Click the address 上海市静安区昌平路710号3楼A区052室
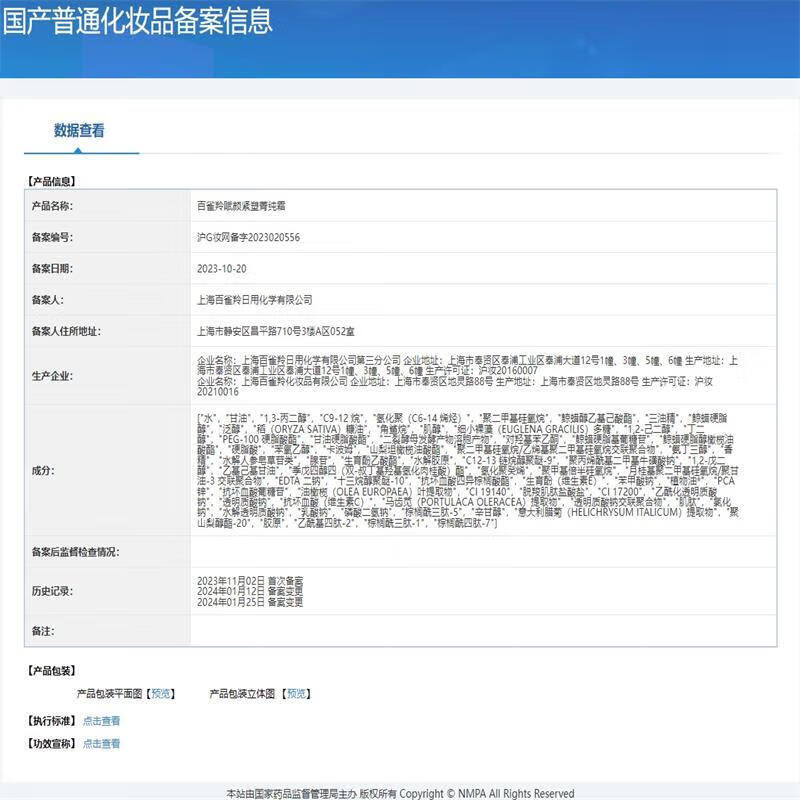 click(276, 332)
